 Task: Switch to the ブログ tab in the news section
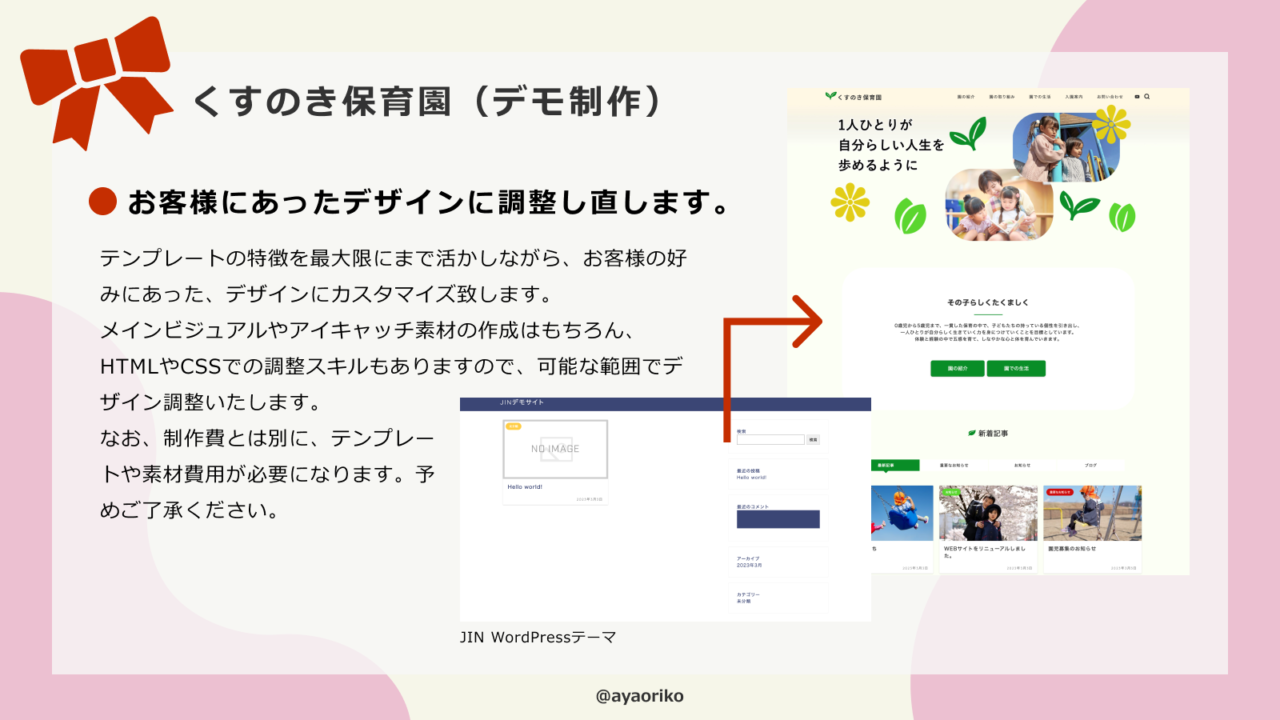point(1091,465)
